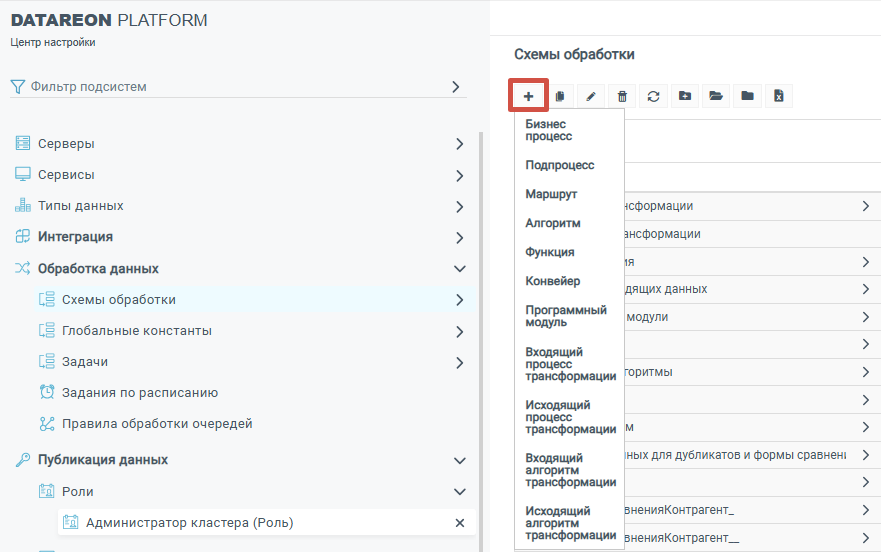
Task: Close the 'Администратор кластера (Роль)' item
Action: [460, 523]
